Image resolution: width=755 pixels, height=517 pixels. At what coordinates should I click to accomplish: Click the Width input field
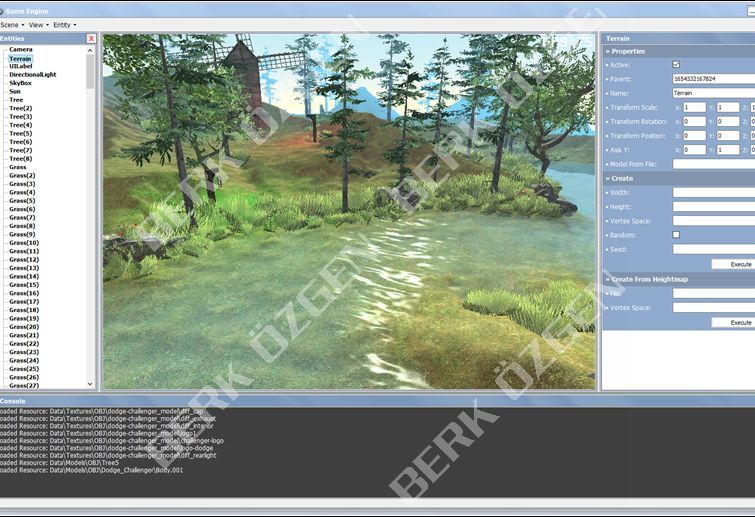[x=714, y=193]
